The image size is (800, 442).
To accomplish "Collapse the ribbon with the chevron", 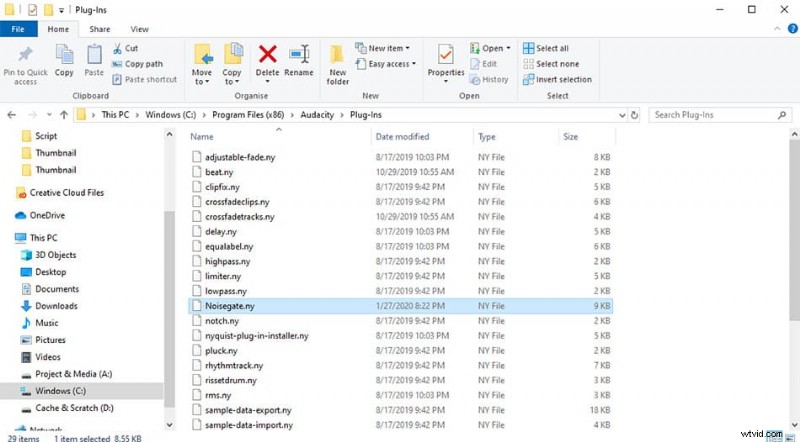I will click(x=777, y=29).
